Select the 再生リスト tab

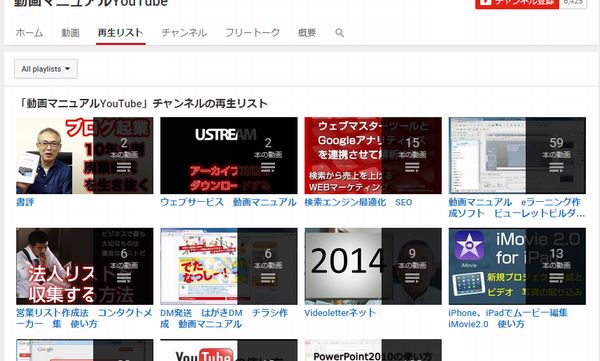tap(121, 33)
